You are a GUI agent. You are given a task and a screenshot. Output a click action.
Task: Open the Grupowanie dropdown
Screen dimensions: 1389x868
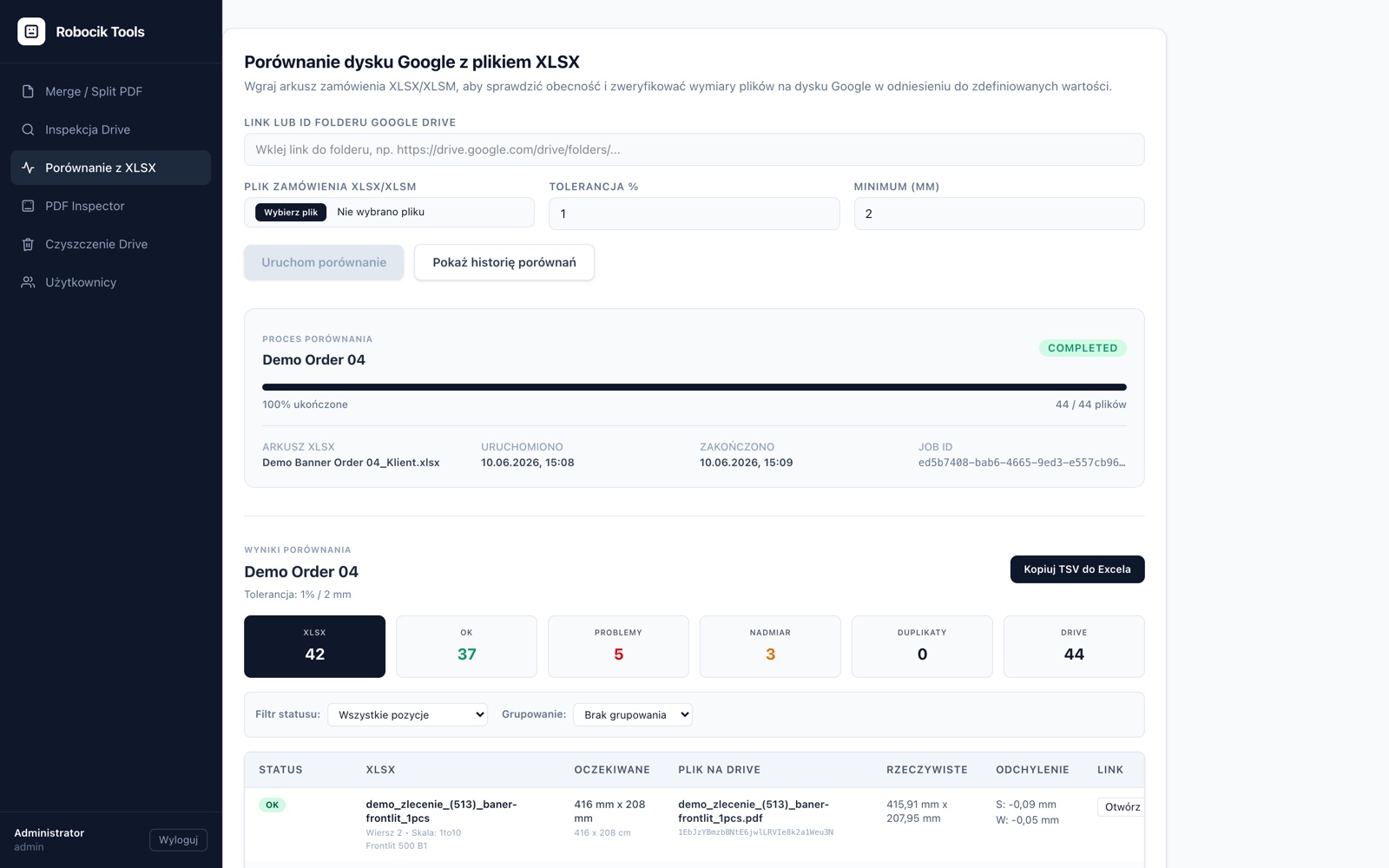(633, 714)
